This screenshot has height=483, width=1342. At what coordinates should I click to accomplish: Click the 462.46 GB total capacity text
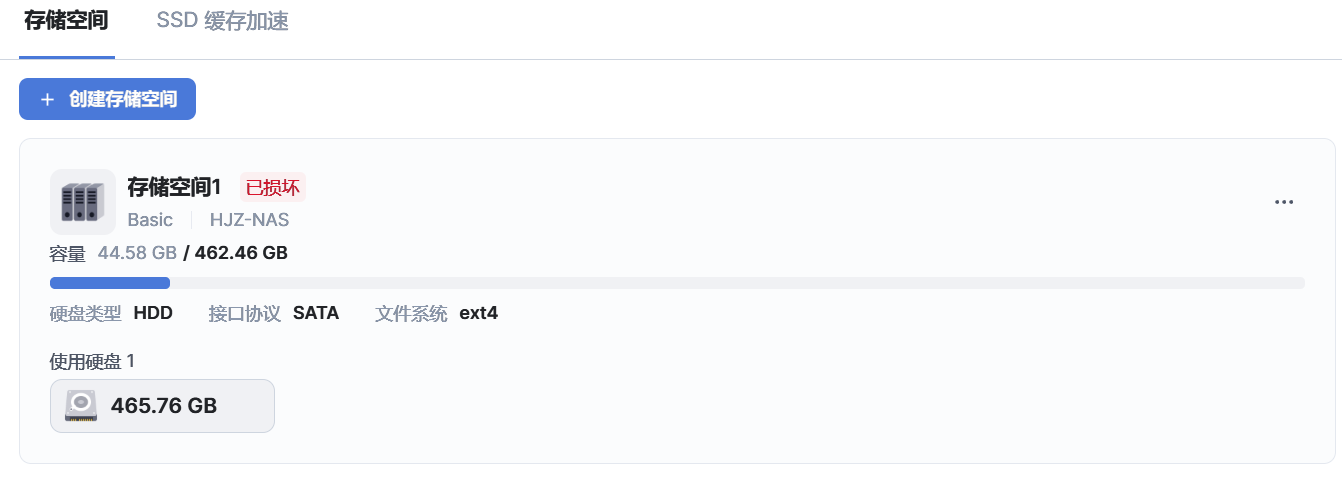(241, 253)
